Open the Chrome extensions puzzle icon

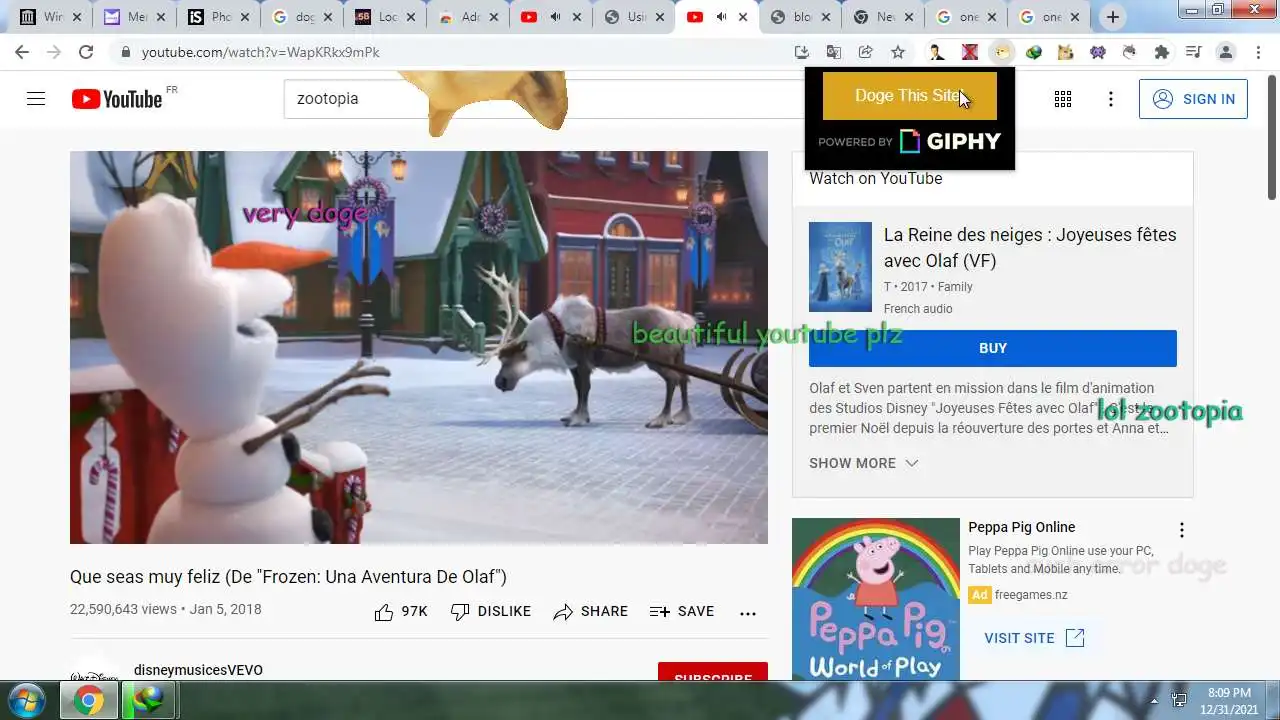click(1161, 52)
